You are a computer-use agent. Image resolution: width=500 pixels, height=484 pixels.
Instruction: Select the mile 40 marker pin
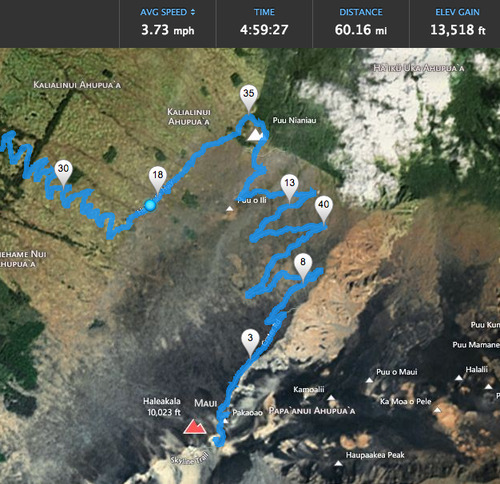click(323, 209)
